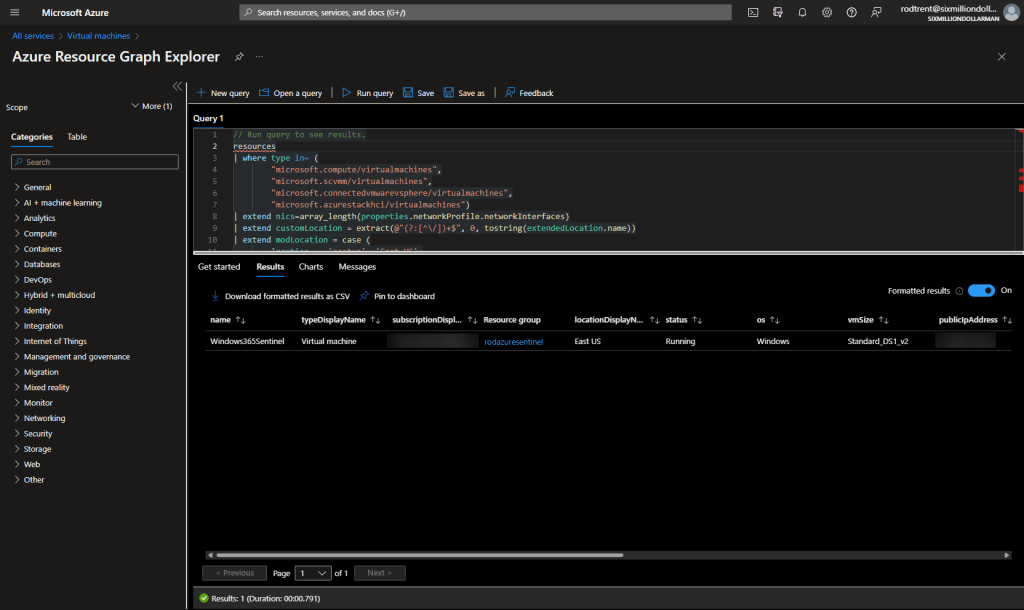Open a query from file
Image resolution: width=1024 pixels, height=610 pixels.
coord(290,92)
